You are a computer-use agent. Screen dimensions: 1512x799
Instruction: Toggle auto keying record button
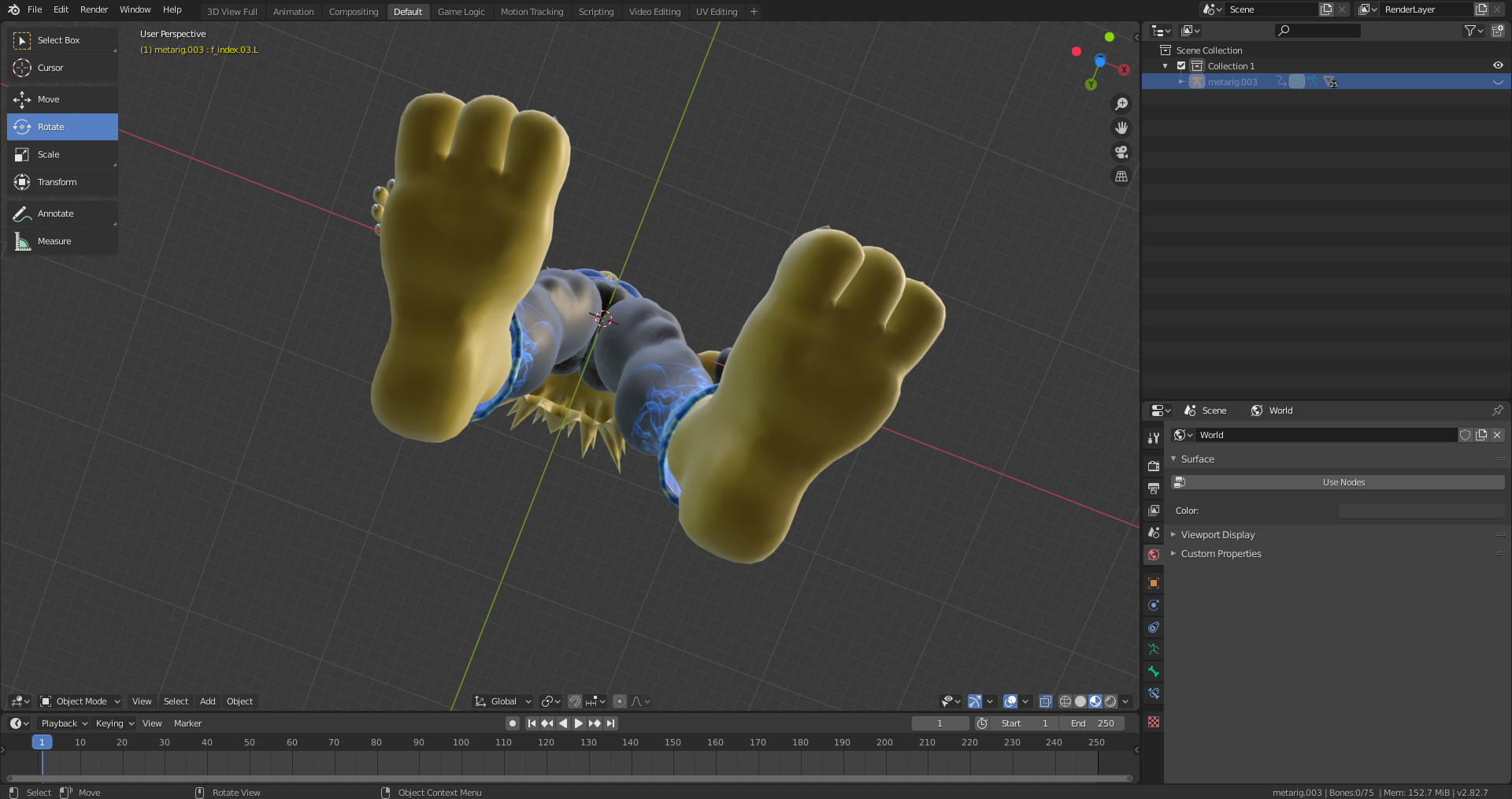tap(513, 723)
